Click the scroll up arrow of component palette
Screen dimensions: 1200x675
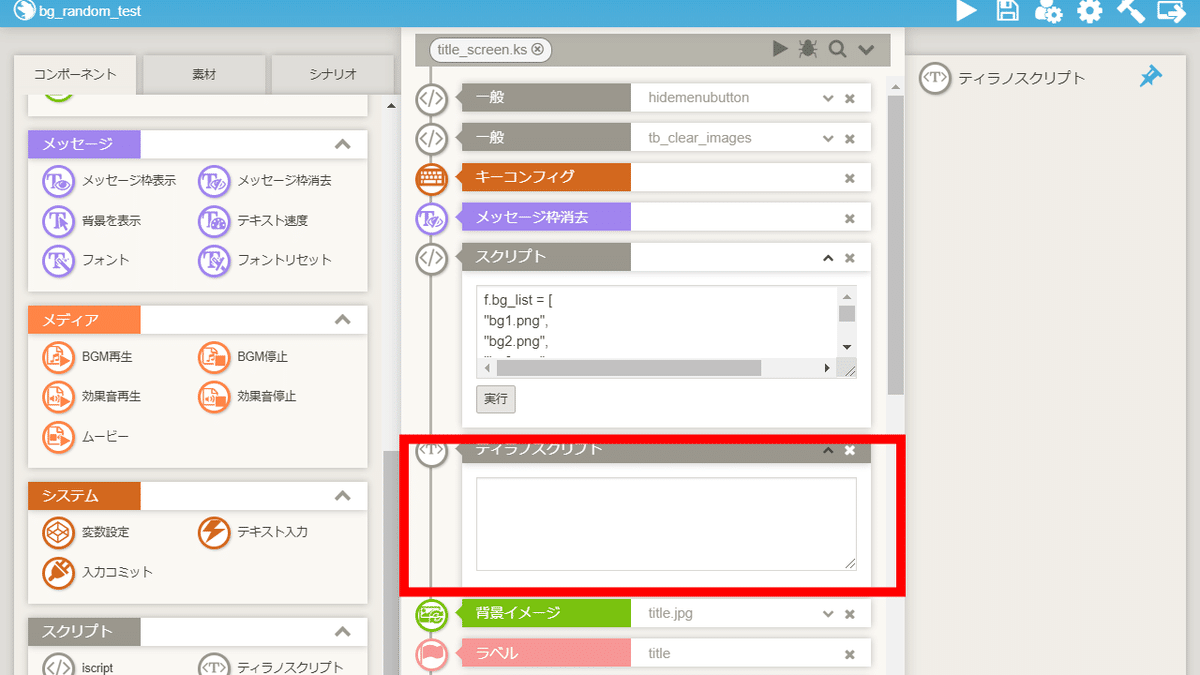tap(390, 104)
